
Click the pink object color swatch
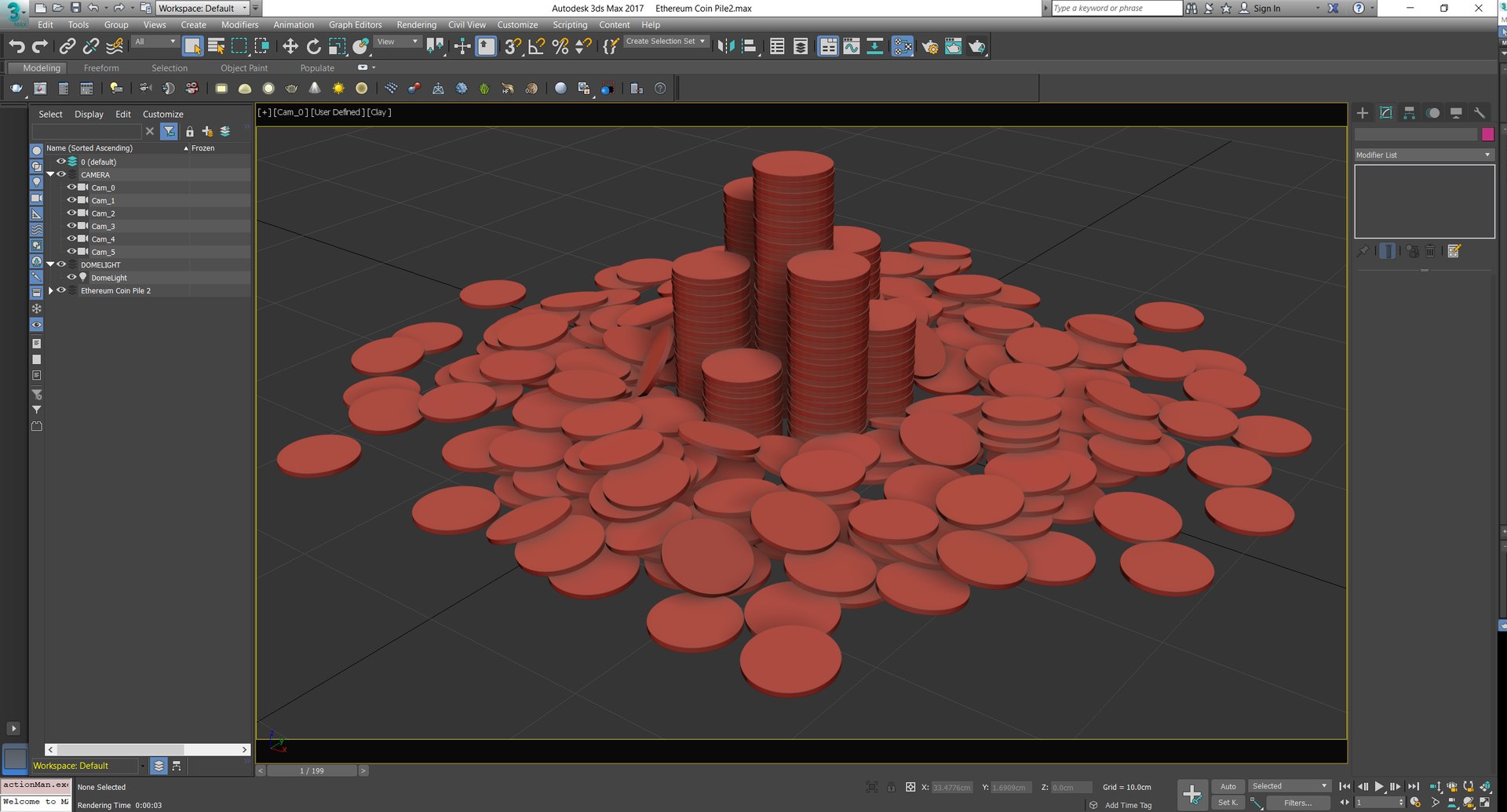[x=1487, y=135]
